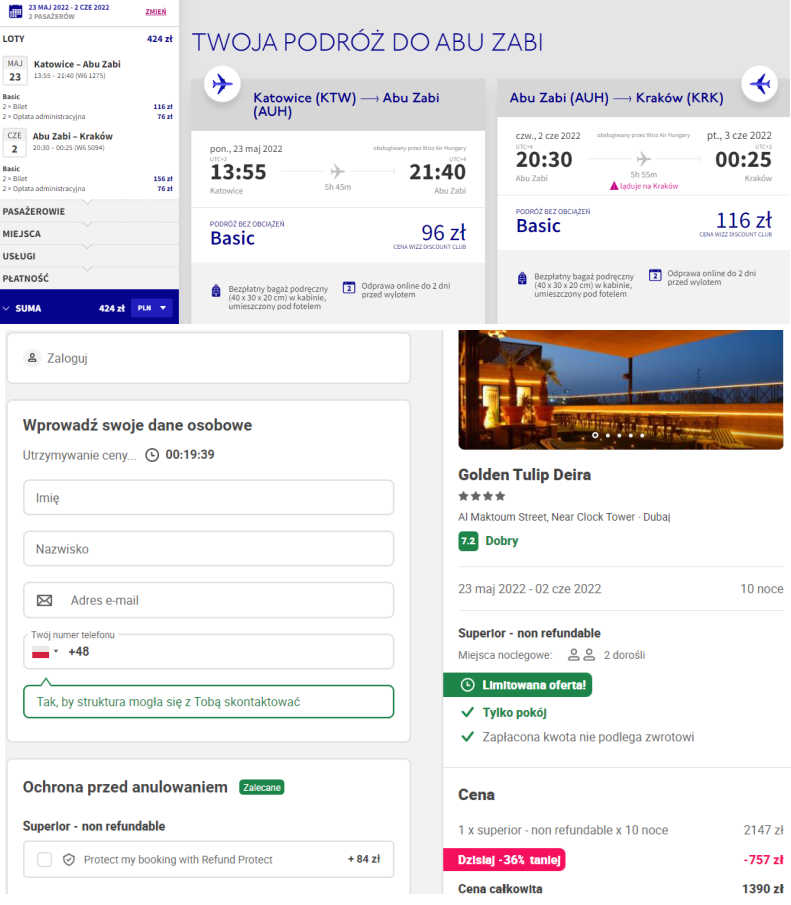Click the return flight airplane circle icon
Viewport: 791px width, 905px height.
(759, 84)
